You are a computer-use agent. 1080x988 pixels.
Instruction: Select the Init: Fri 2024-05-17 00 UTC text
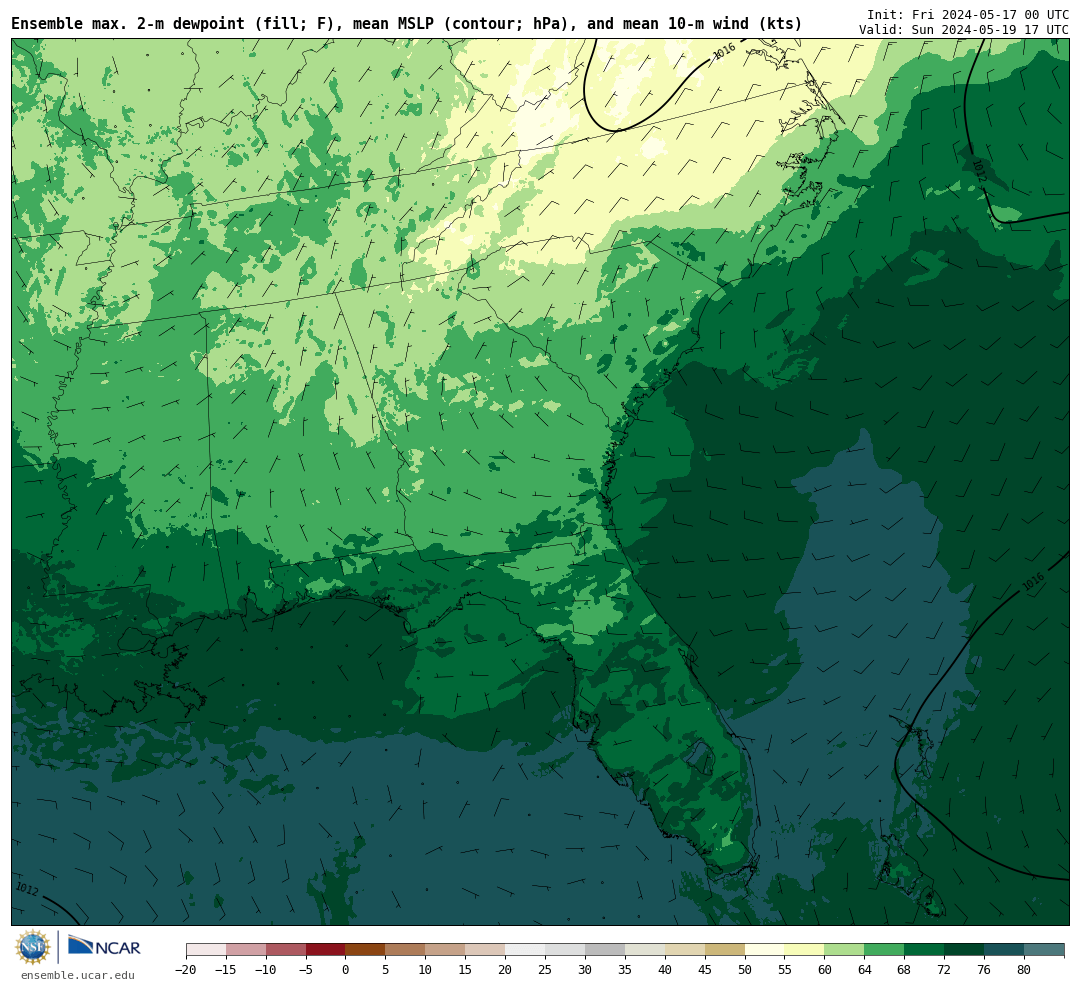[x=968, y=14]
